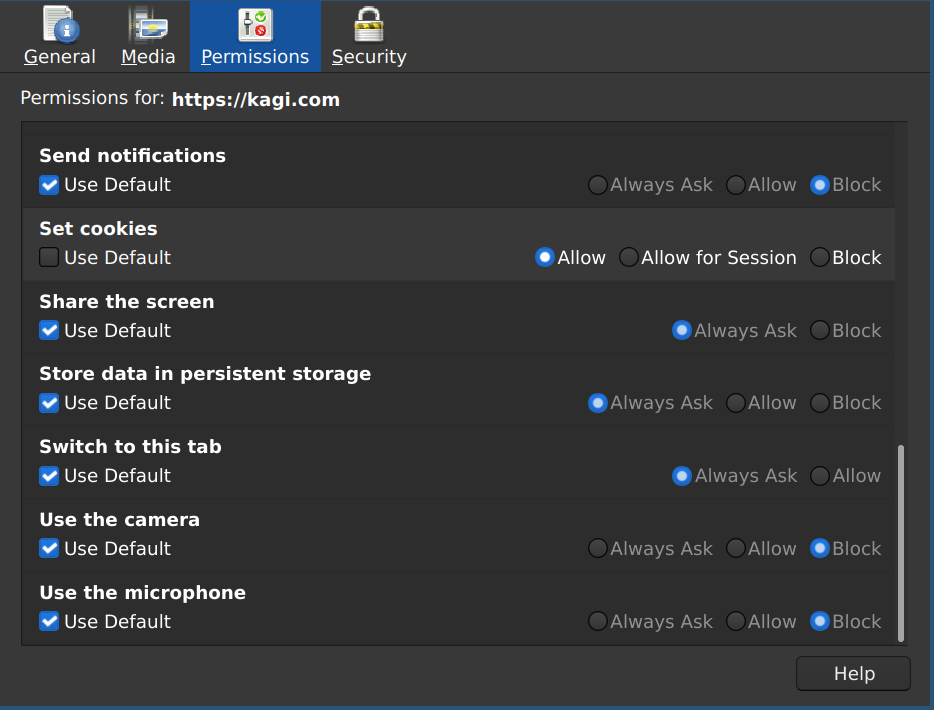Viewport: 934px width, 710px height.
Task: Uncheck Use Default for persistent storage
Action: click(x=49, y=403)
